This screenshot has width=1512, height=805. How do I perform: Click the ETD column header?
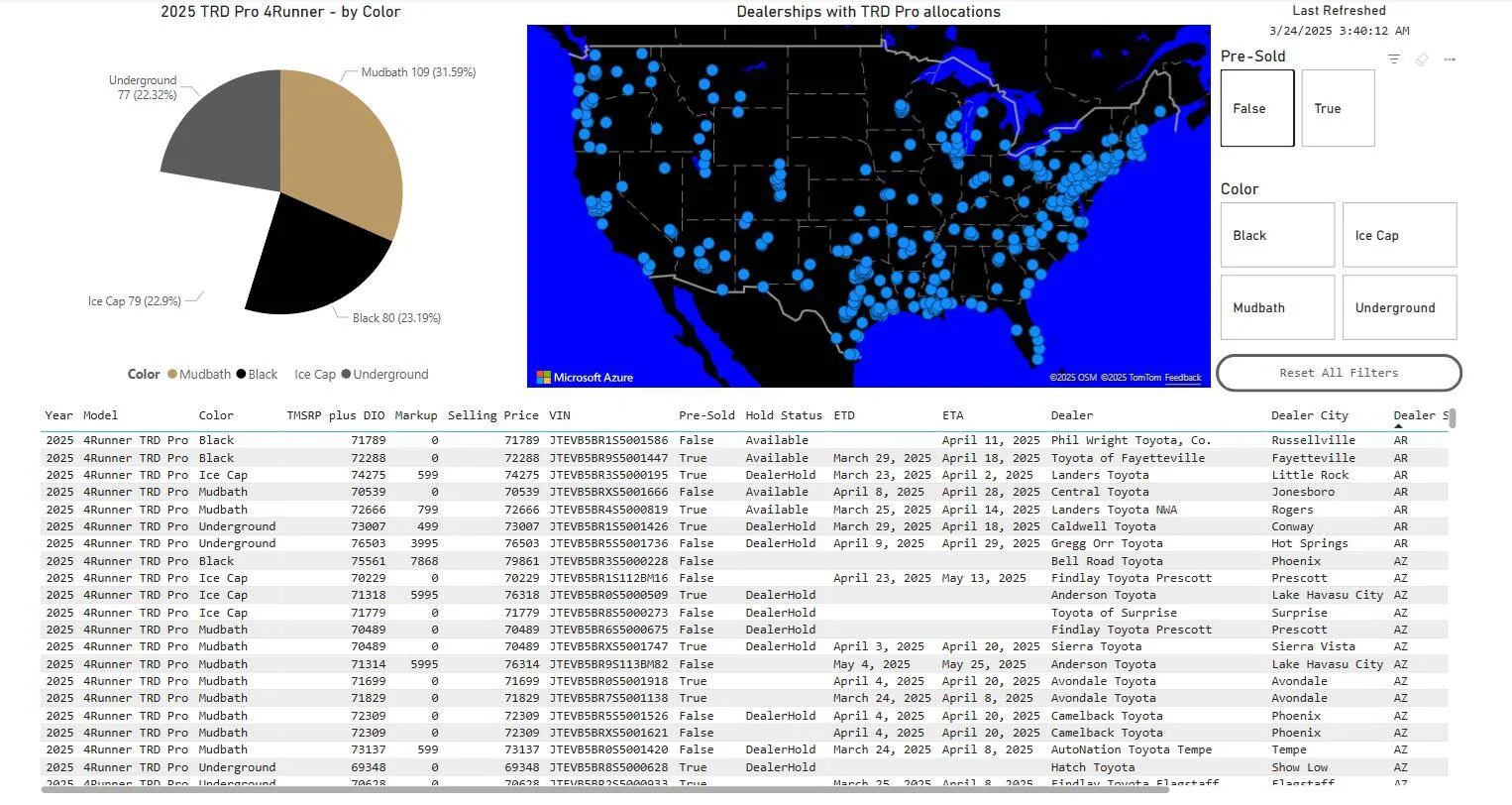(844, 415)
